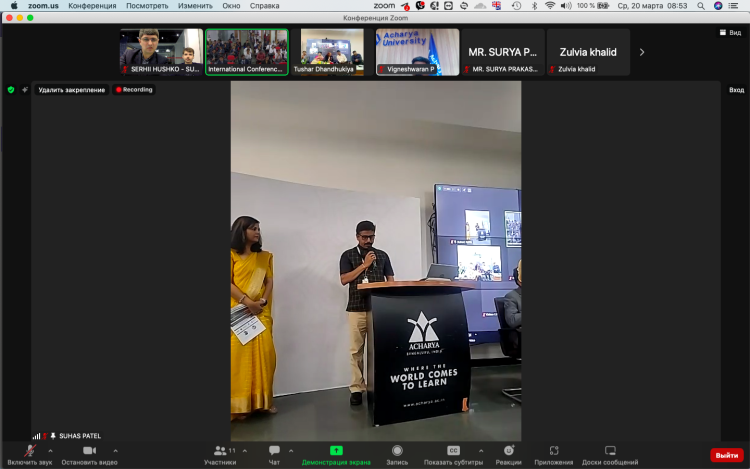Open the Участники participants panel

click(220, 451)
